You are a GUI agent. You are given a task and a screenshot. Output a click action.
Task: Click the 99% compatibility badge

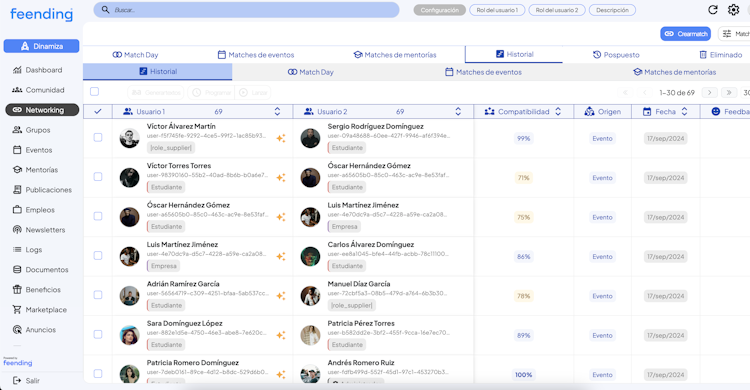(x=524, y=138)
